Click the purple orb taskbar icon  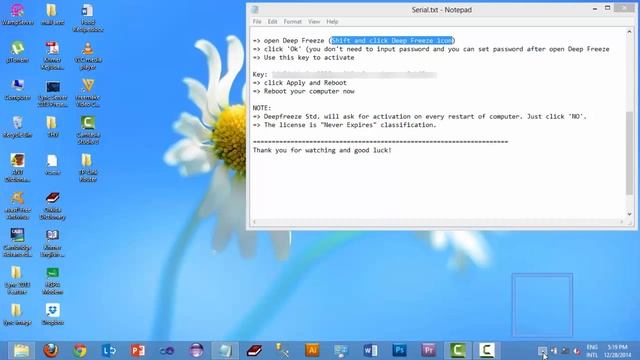(x=196, y=351)
